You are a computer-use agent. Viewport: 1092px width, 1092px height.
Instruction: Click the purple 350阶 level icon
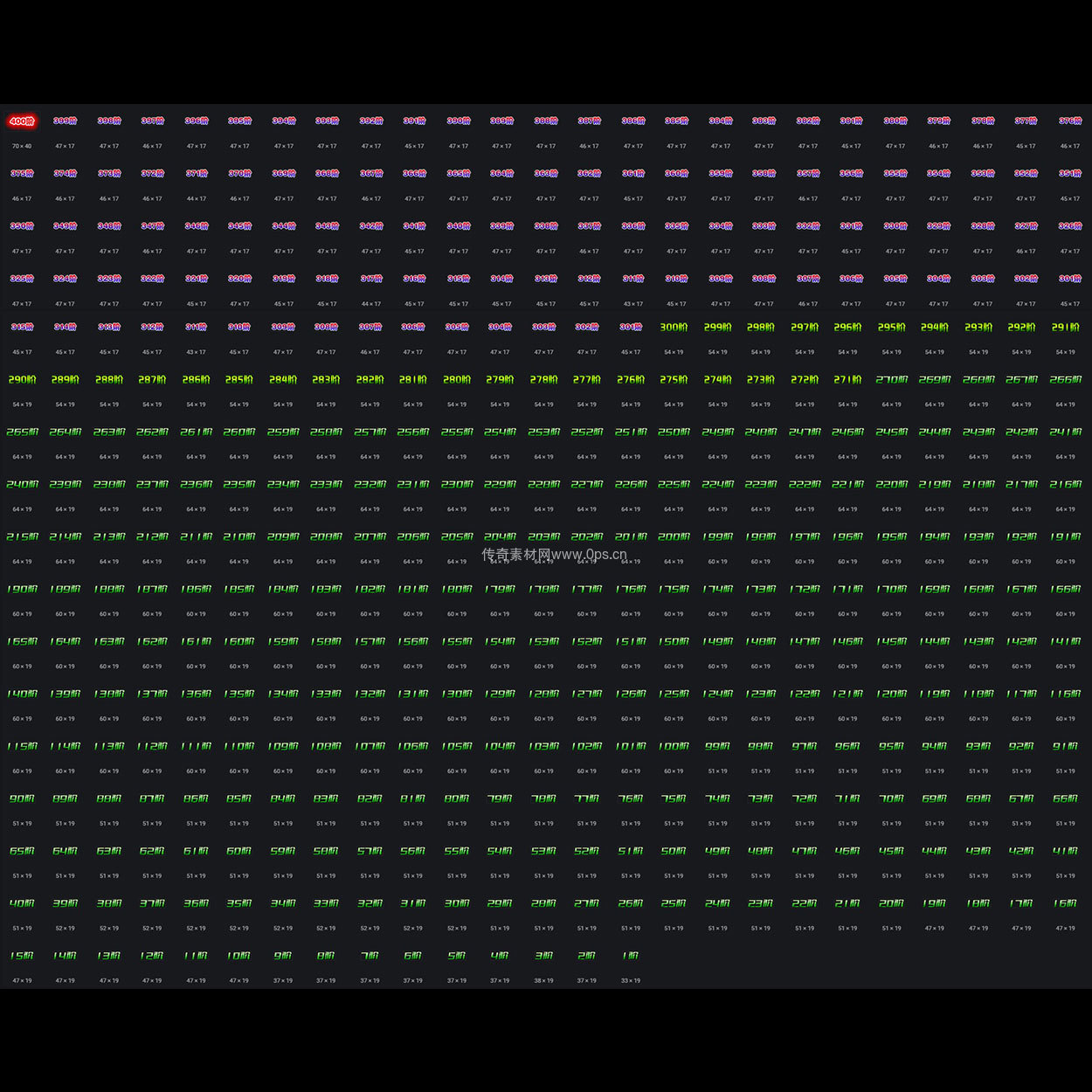click(22, 226)
